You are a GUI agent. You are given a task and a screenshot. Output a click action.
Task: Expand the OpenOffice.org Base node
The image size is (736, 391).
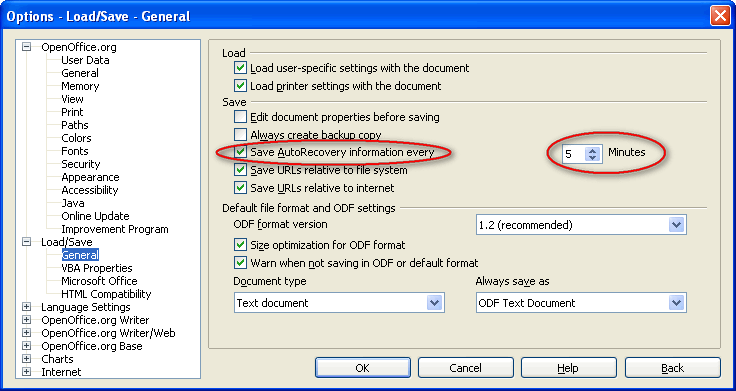26,346
